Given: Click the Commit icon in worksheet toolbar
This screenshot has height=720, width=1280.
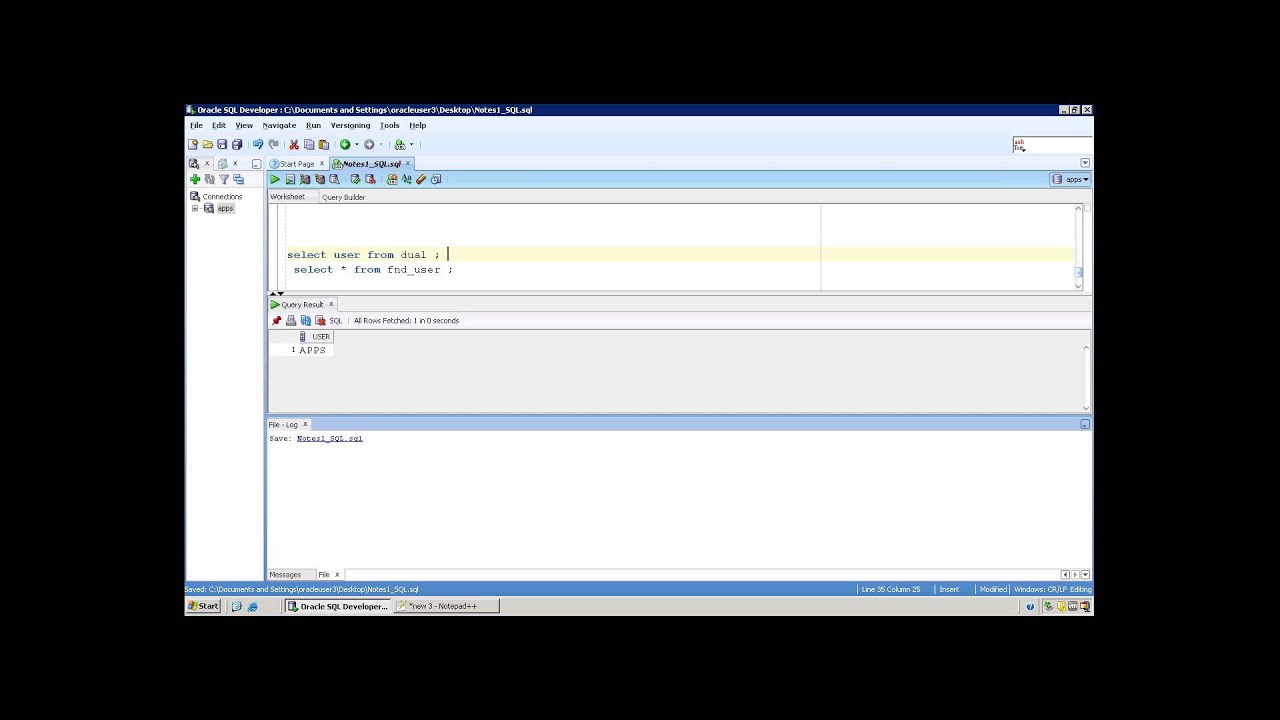Looking at the screenshot, I should click(355, 179).
